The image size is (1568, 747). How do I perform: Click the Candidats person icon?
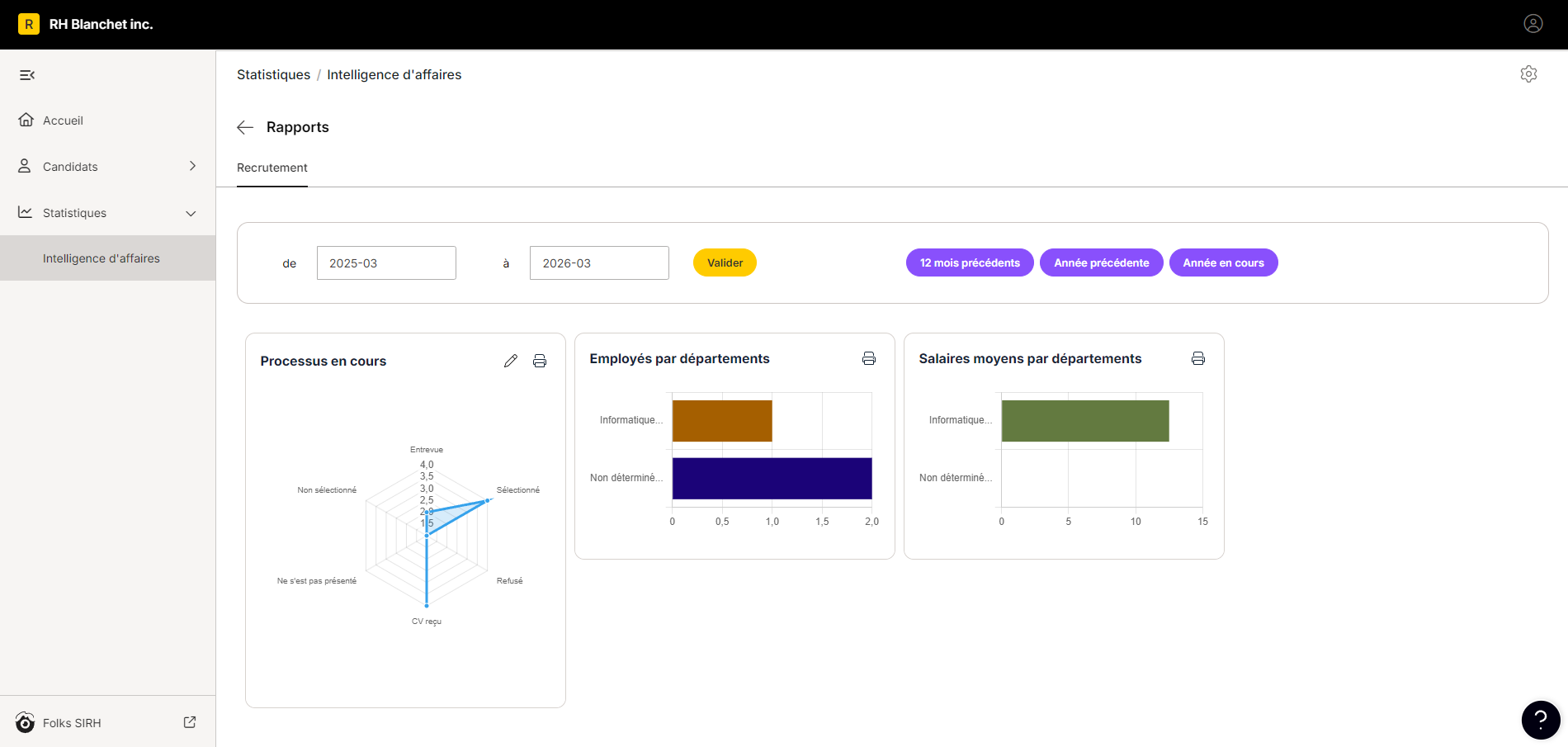[x=25, y=166]
